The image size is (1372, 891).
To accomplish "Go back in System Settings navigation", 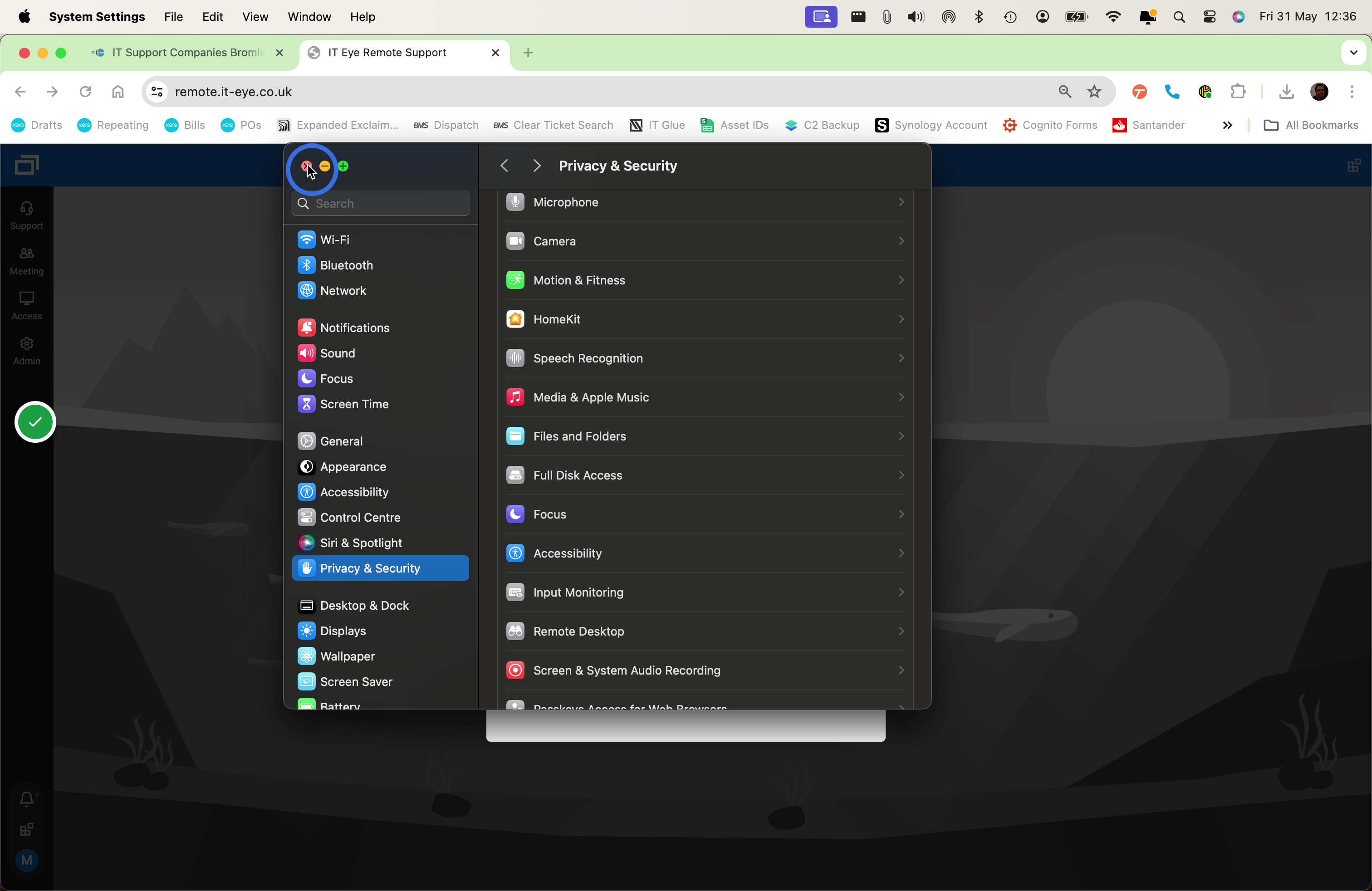I will pyautogui.click(x=505, y=166).
